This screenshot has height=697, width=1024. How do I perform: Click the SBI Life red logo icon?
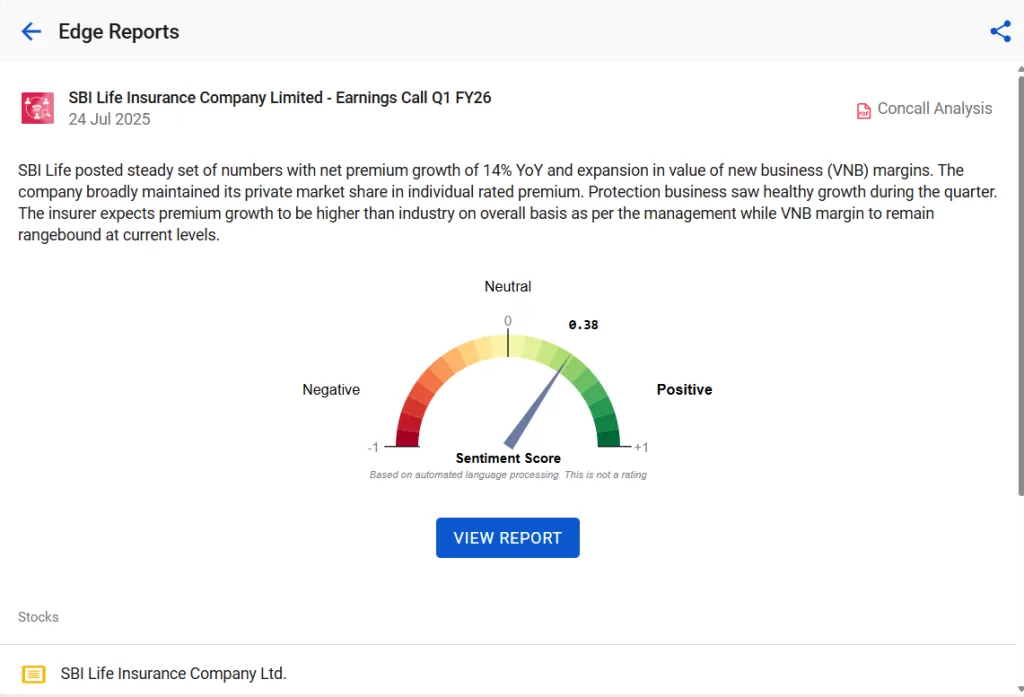(38, 108)
